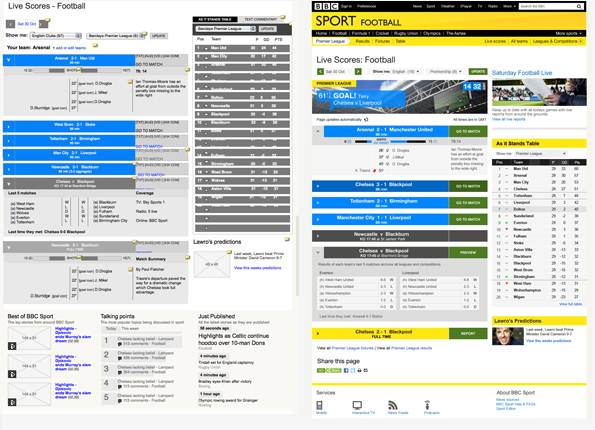
Task: Switch to the As It Stands Table wireframe tab
Action: pos(215,19)
